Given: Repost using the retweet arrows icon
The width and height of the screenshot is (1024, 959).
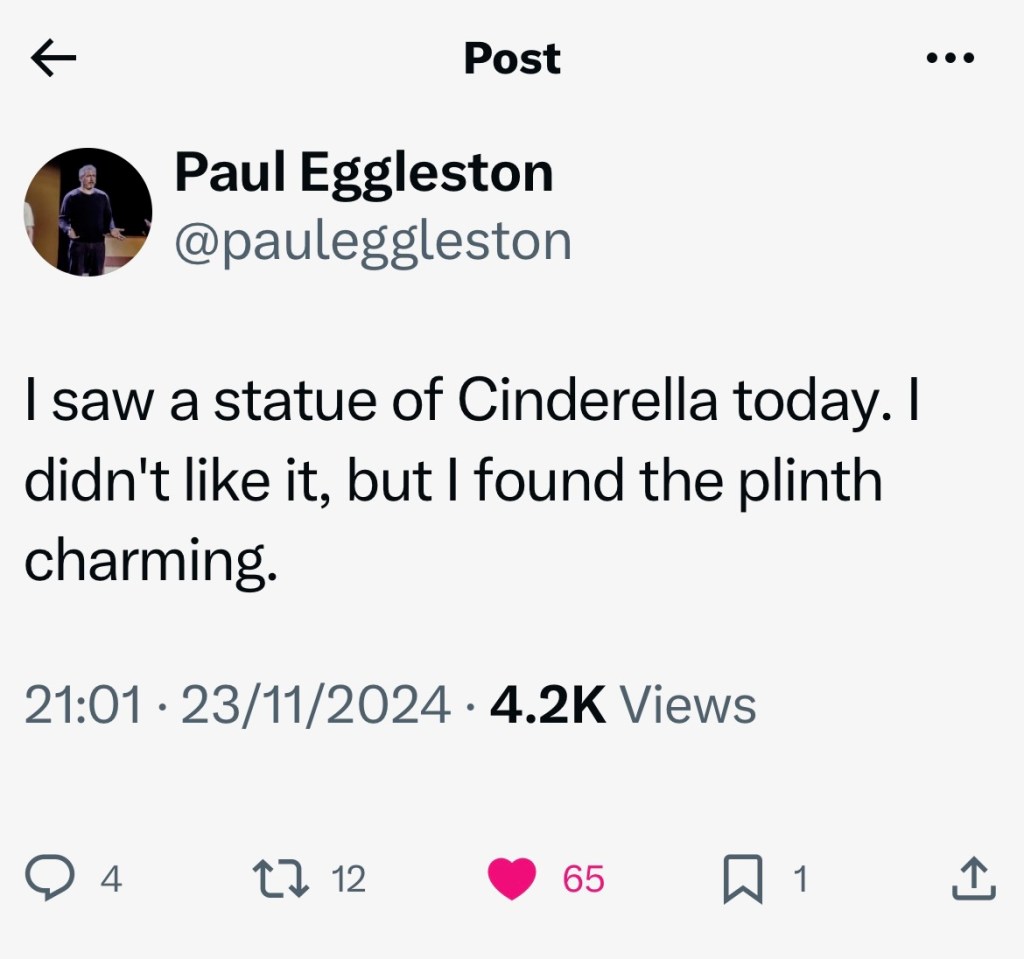Looking at the screenshot, I should tap(281, 879).
